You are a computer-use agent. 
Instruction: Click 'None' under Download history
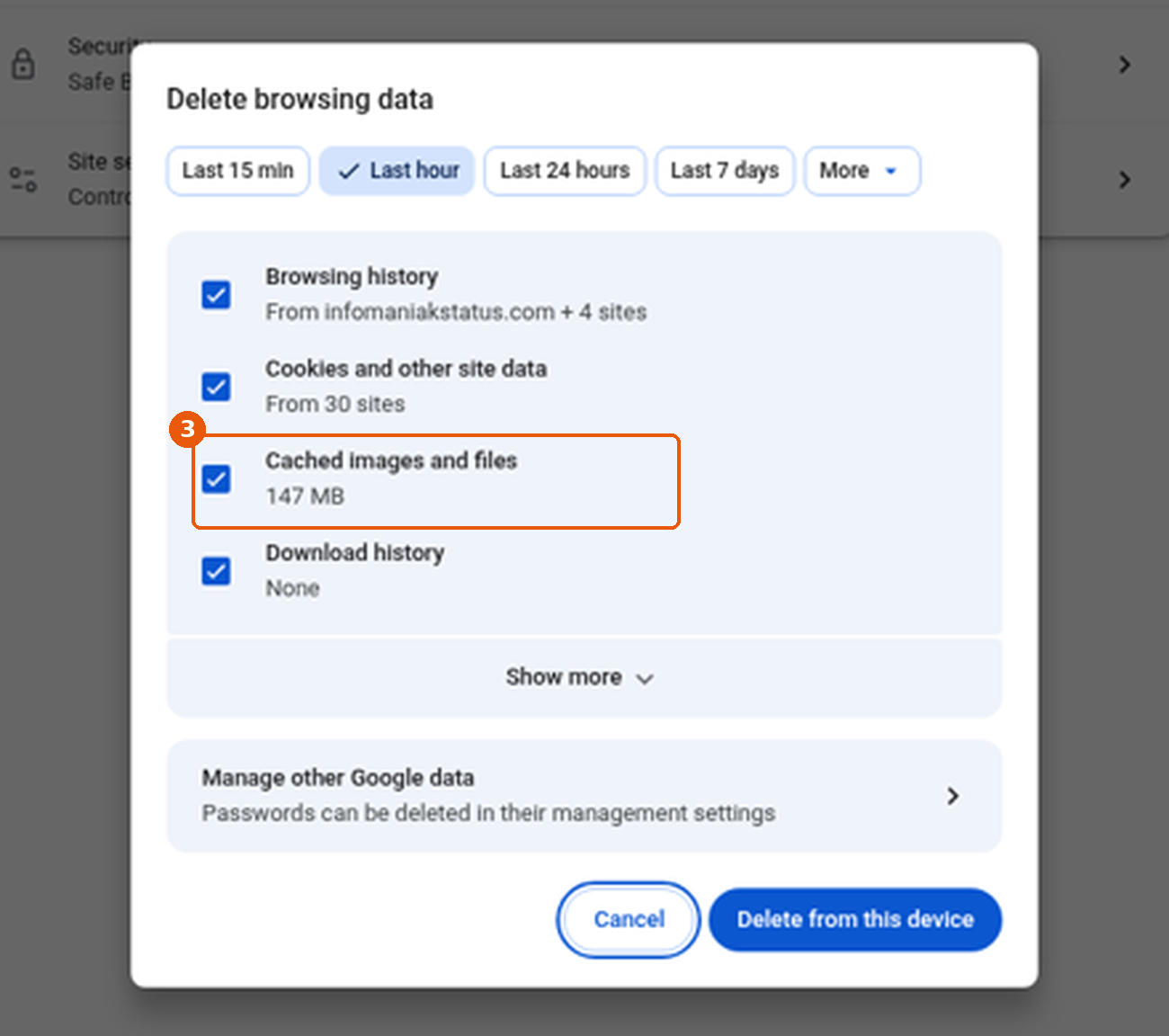coord(292,588)
